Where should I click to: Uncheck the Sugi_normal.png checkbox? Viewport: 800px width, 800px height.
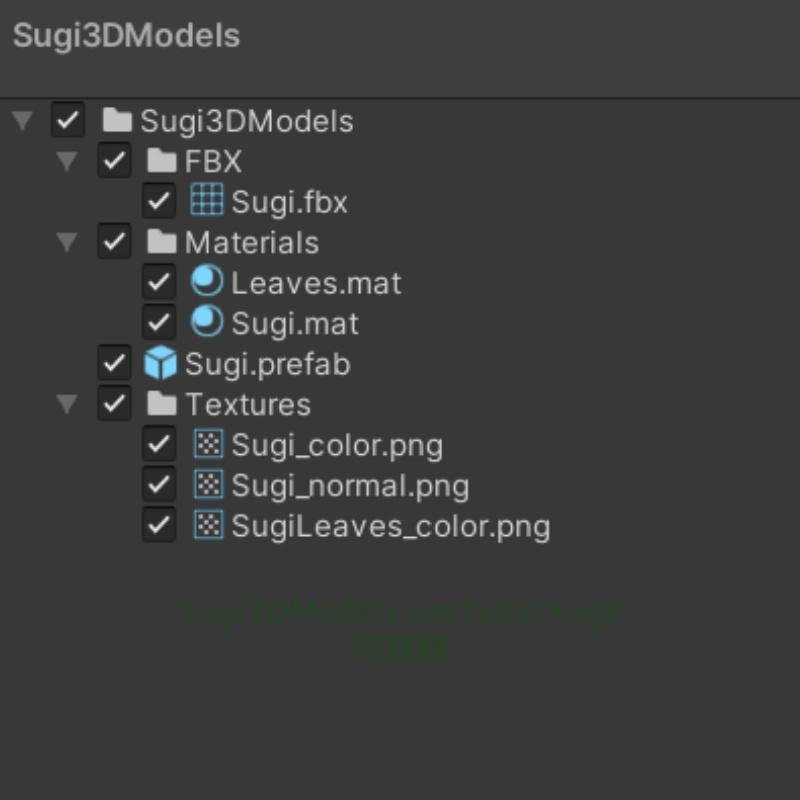point(159,485)
